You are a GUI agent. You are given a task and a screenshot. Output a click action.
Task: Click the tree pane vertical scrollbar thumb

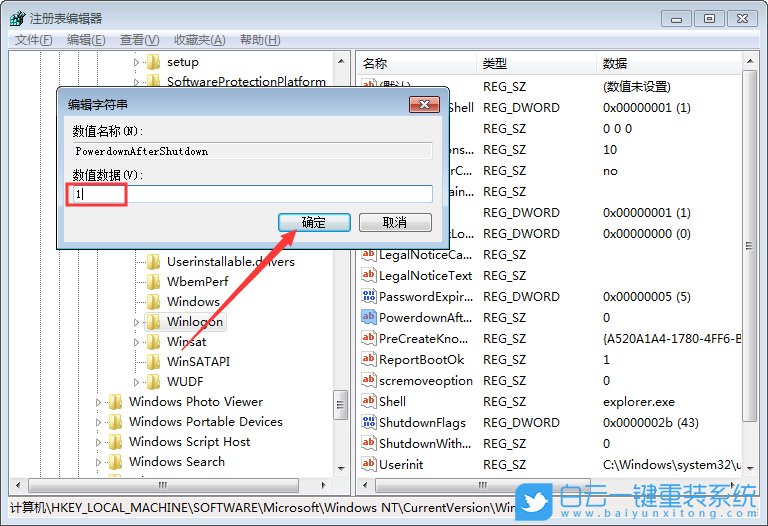point(340,405)
